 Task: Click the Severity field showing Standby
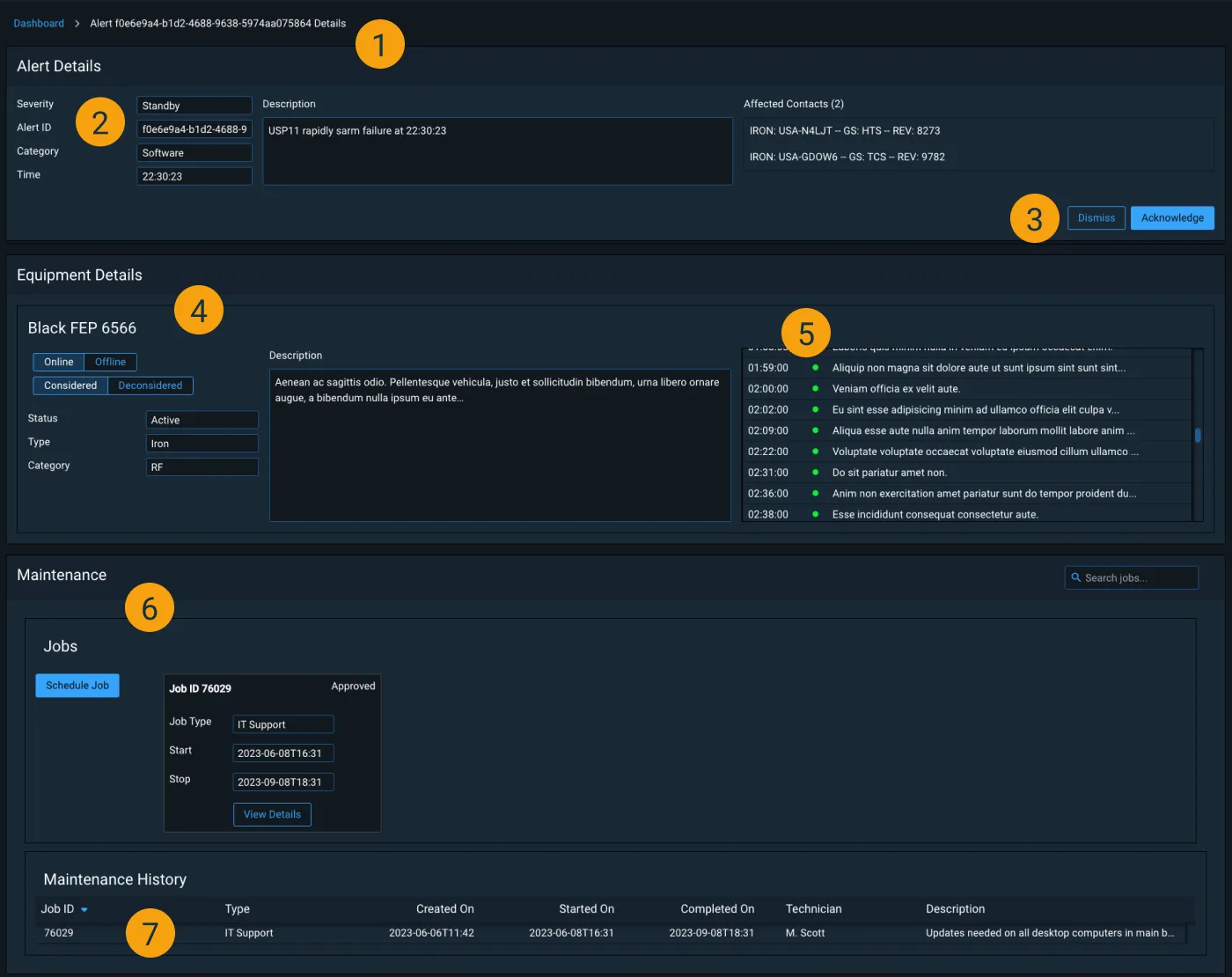coord(194,105)
